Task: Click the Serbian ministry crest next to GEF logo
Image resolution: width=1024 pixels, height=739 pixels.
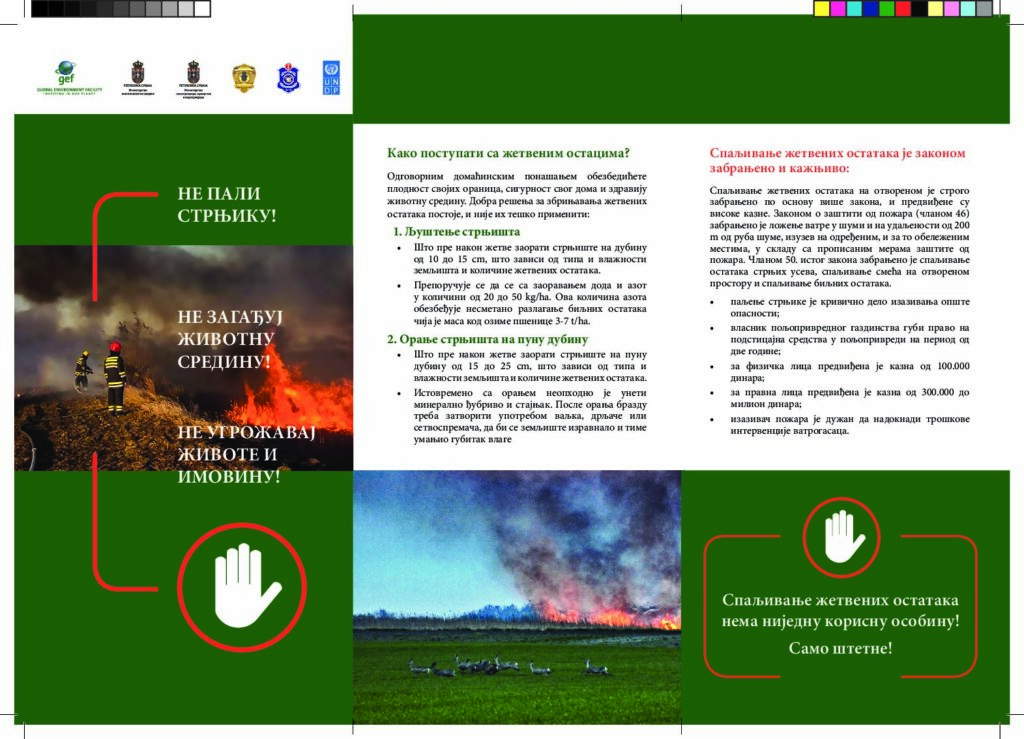Action: tap(138, 78)
